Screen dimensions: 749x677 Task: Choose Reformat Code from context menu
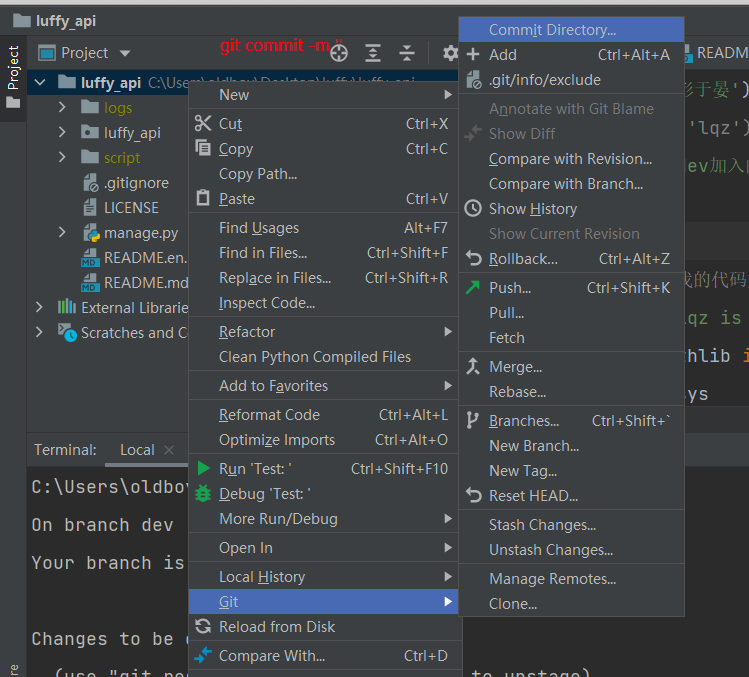tap(323, 415)
